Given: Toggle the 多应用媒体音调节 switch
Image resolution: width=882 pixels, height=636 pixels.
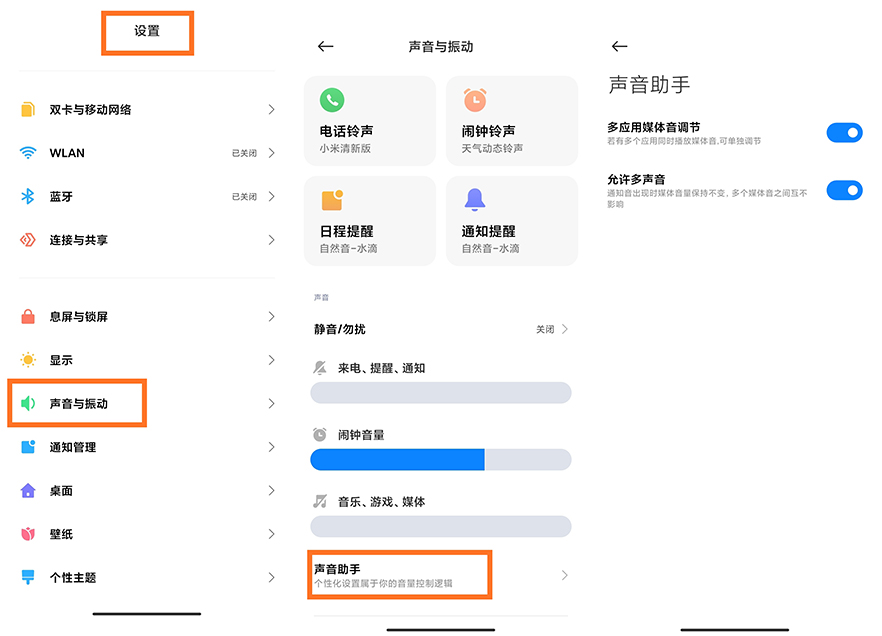Looking at the screenshot, I should click(x=844, y=133).
